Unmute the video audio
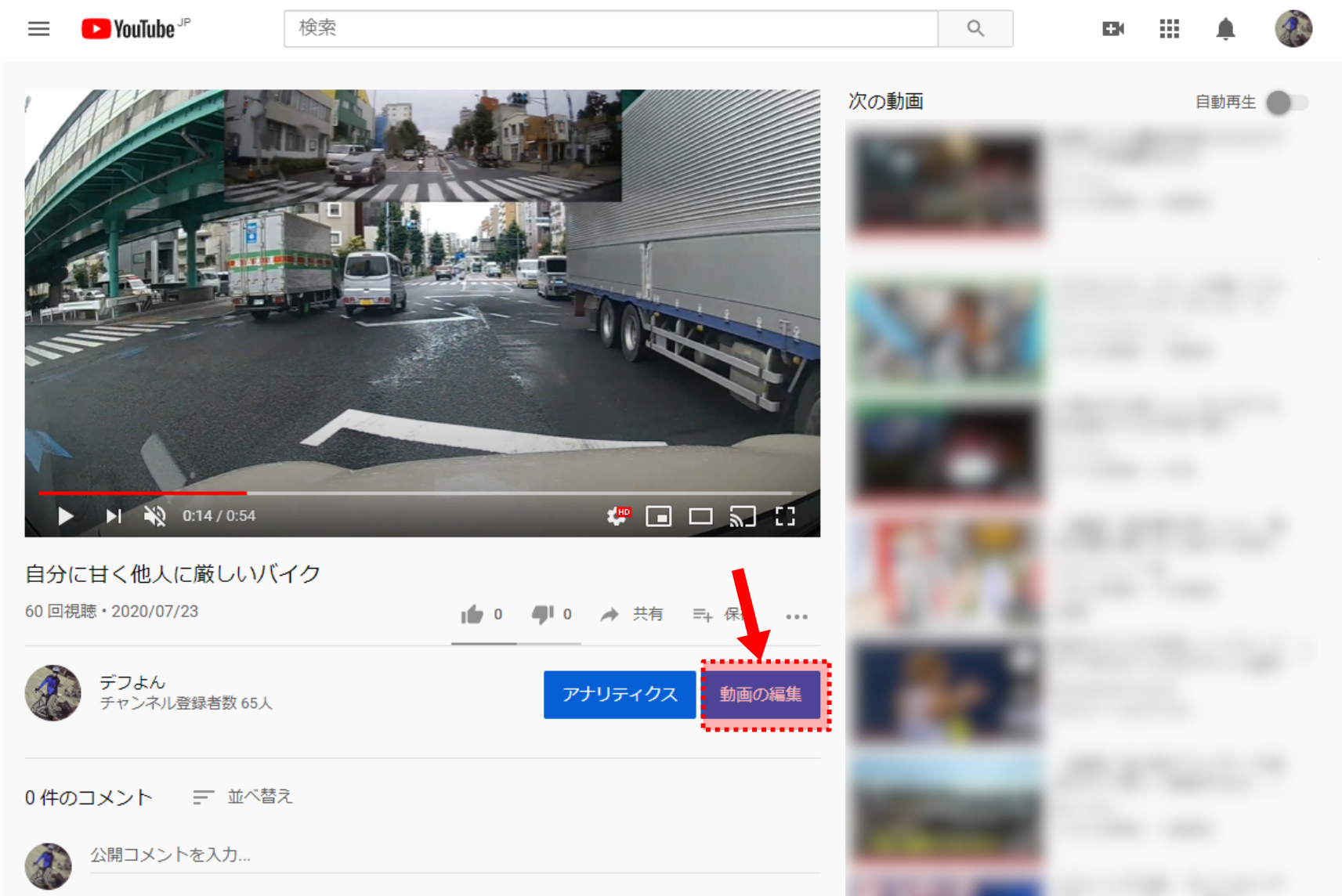Screen dimensions: 1342x896 click(x=155, y=516)
